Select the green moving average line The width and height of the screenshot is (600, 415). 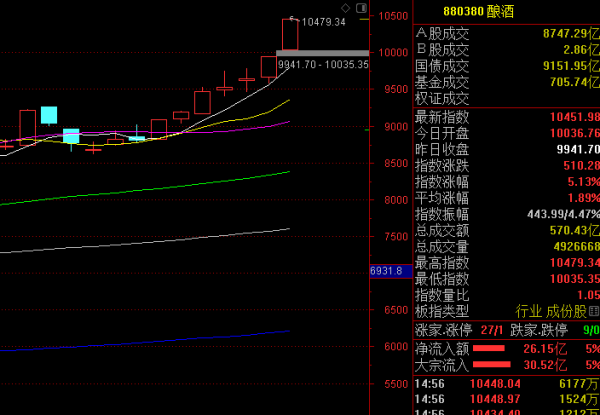click(150, 190)
